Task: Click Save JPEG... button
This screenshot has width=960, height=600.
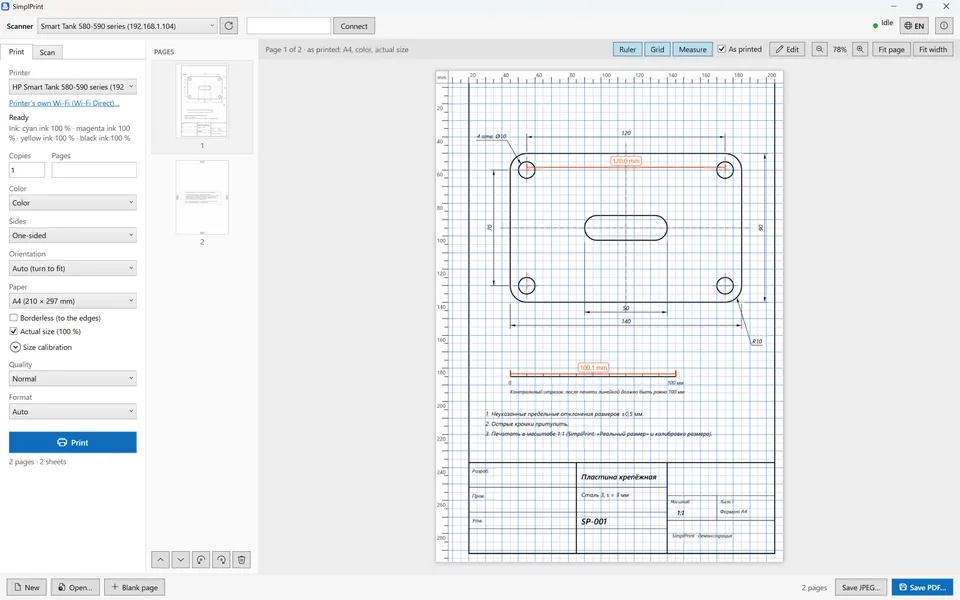Action: click(861, 587)
